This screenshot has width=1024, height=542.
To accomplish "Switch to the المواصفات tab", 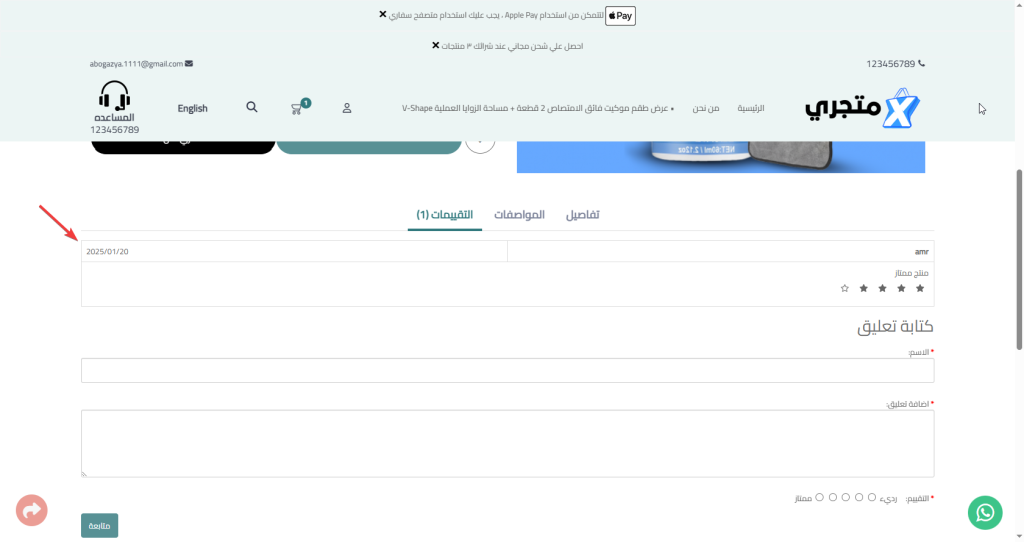I will click(x=520, y=215).
